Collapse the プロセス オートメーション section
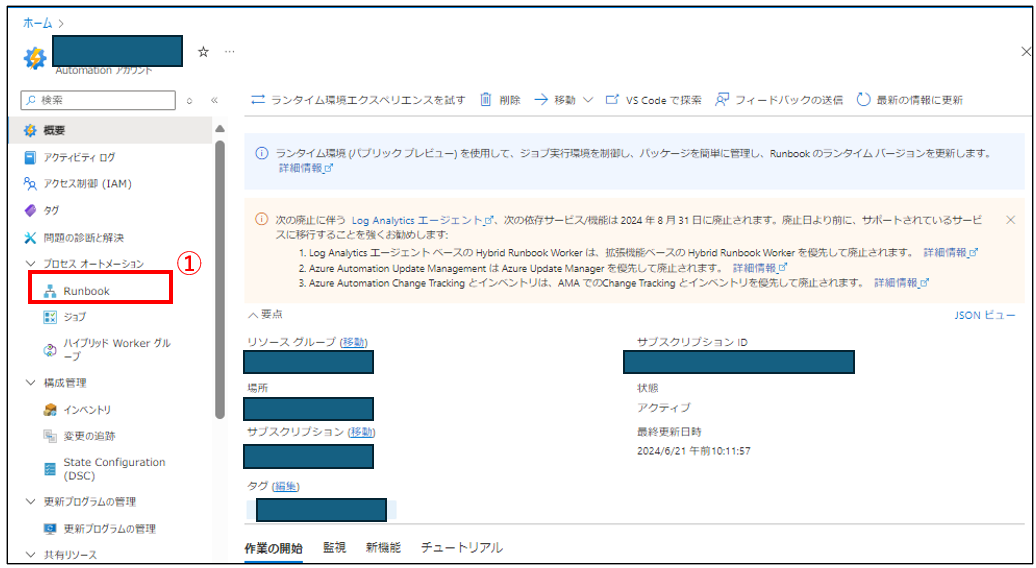 pyautogui.click(x=30, y=264)
